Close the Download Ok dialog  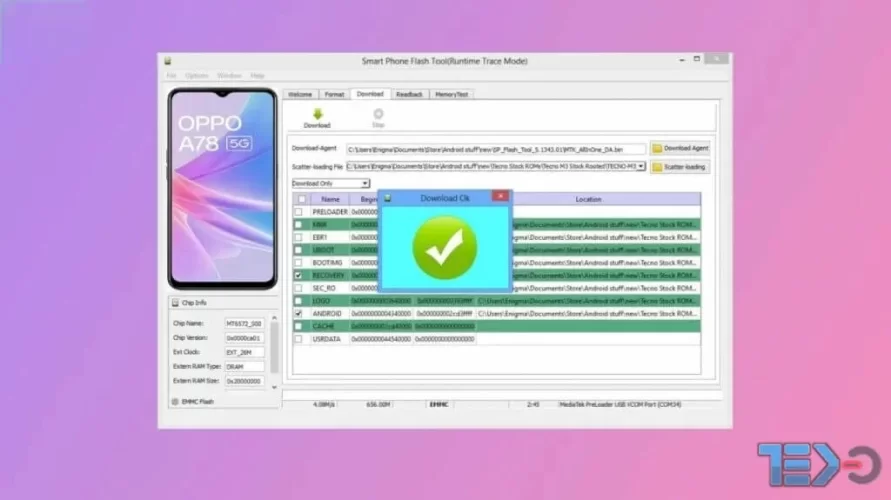tap(500, 196)
